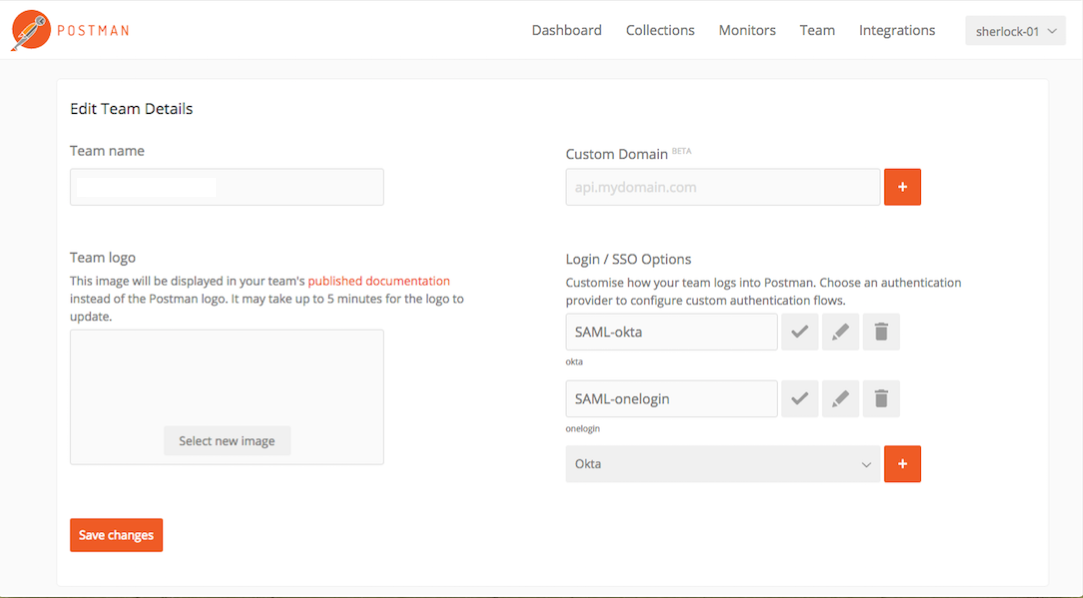Go to Integrations

(897, 30)
